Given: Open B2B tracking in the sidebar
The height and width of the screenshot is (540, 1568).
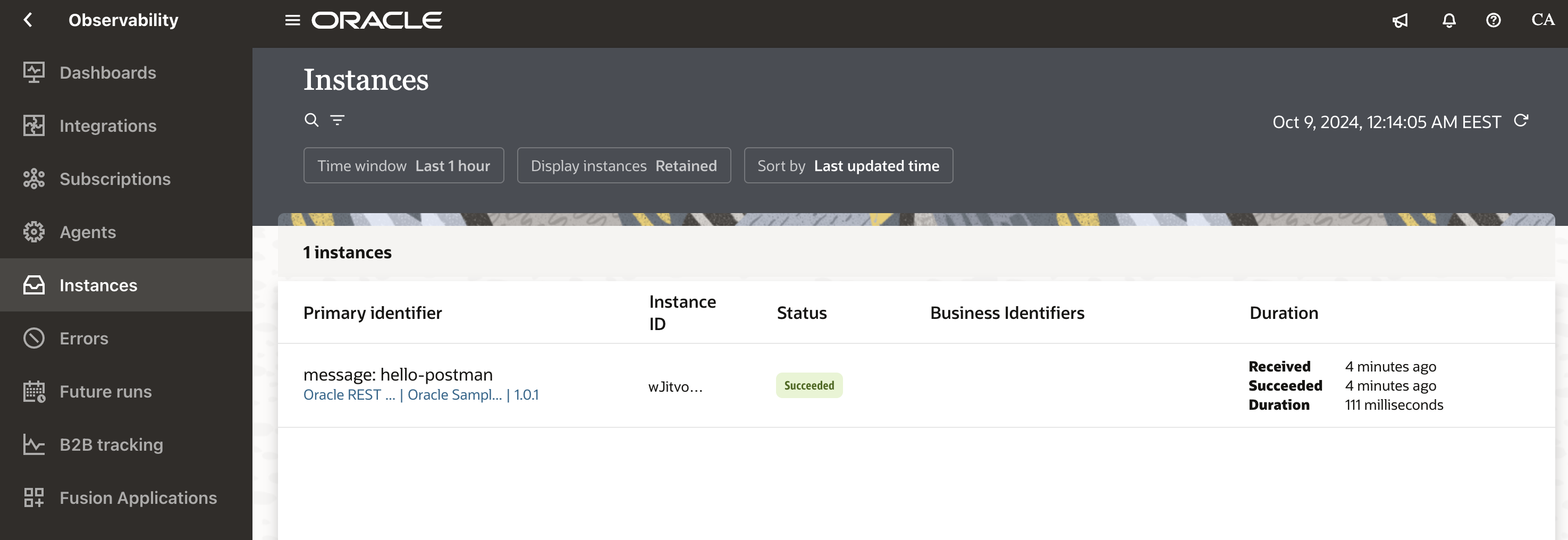Looking at the screenshot, I should (111, 445).
